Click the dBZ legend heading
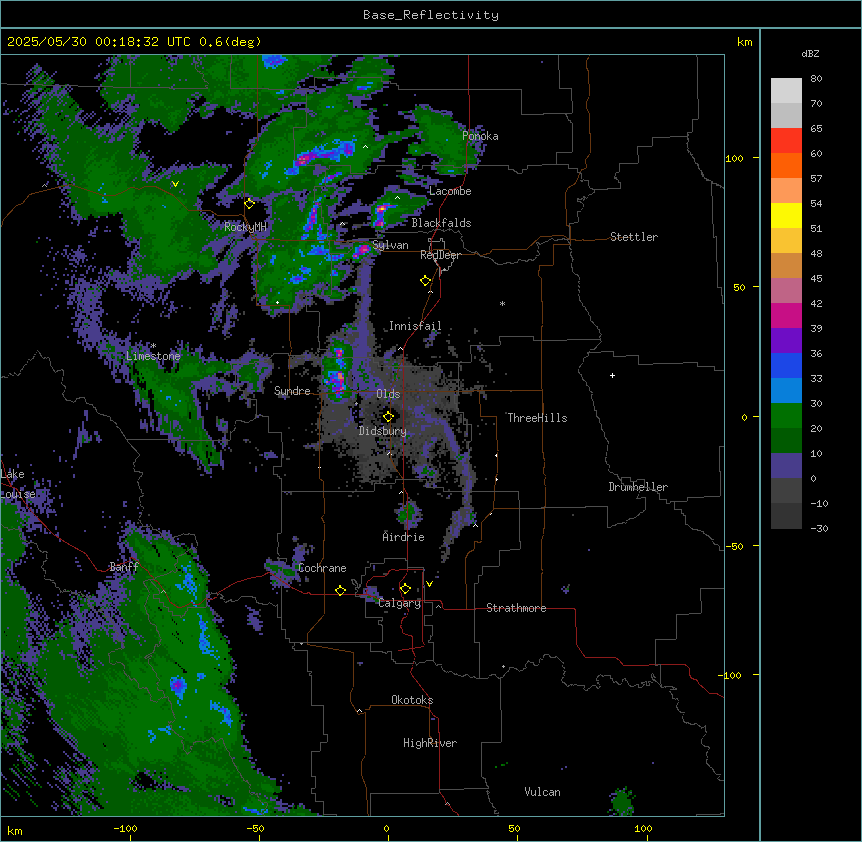 (x=810, y=54)
